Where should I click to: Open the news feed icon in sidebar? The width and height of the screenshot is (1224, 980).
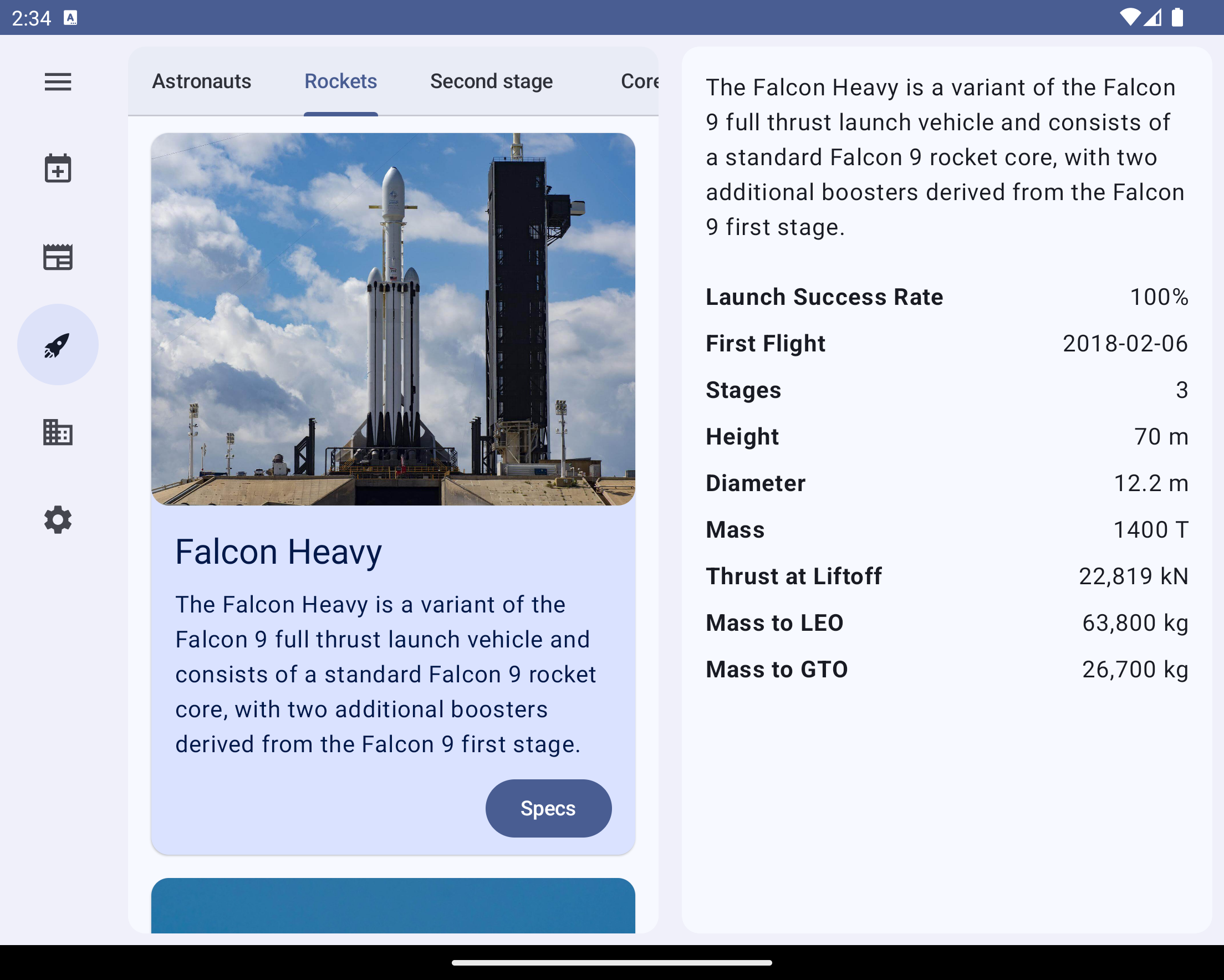[x=58, y=257]
